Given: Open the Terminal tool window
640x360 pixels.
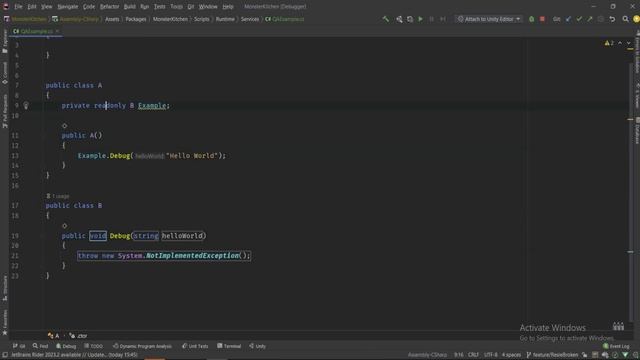Looking at the screenshot, I should (229, 346).
